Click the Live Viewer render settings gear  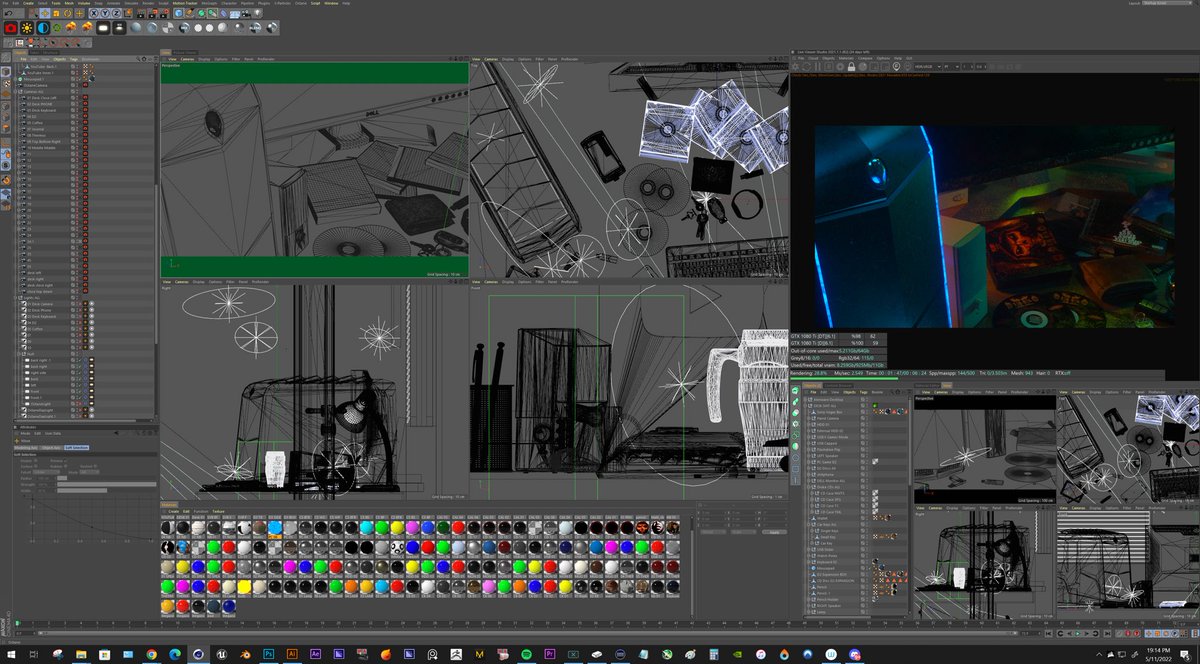click(840, 66)
